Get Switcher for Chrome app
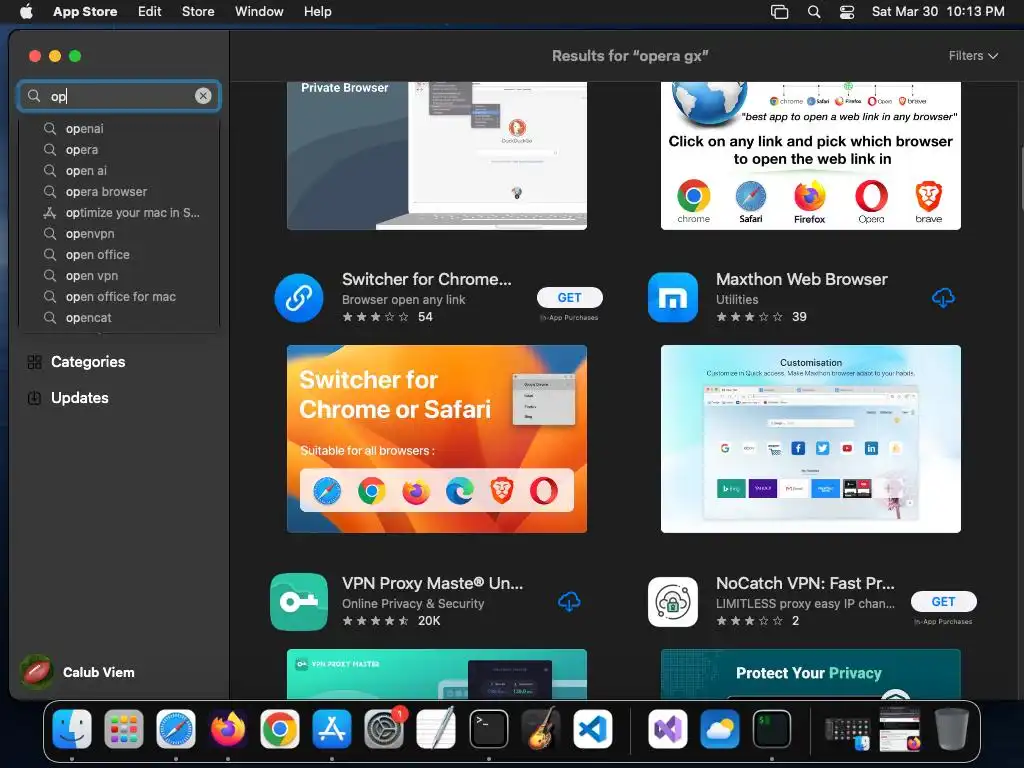Screen dimensions: 1024x768 569,298
